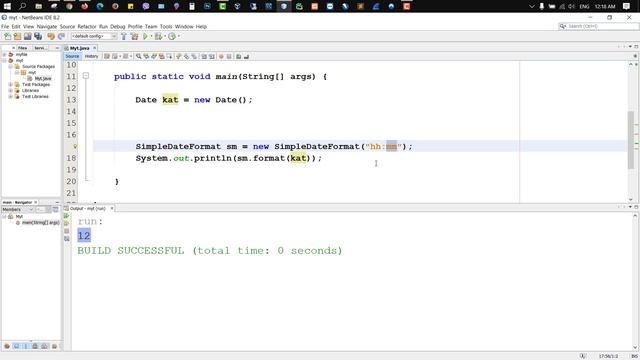Open the Refactor menu
640x360 pixels.
click(87, 27)
